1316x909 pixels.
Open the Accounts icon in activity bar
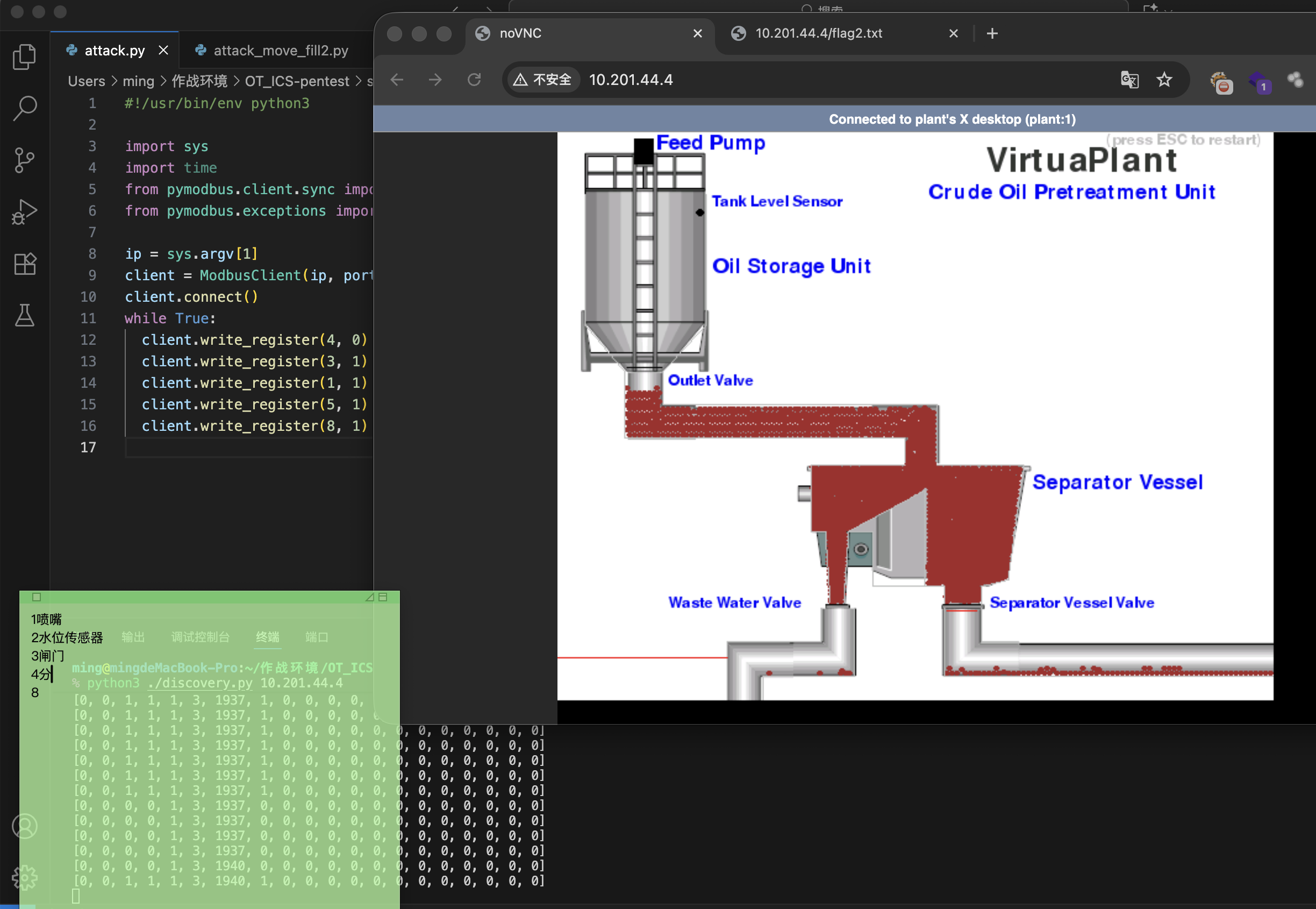tap(25, 826)
